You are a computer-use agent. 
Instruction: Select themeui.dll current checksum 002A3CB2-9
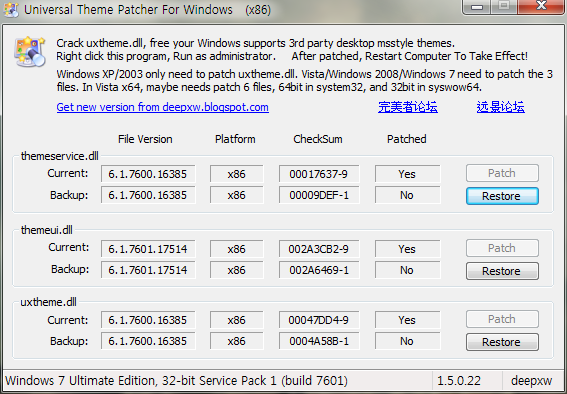pyautogui.click(x=319, y=249)
